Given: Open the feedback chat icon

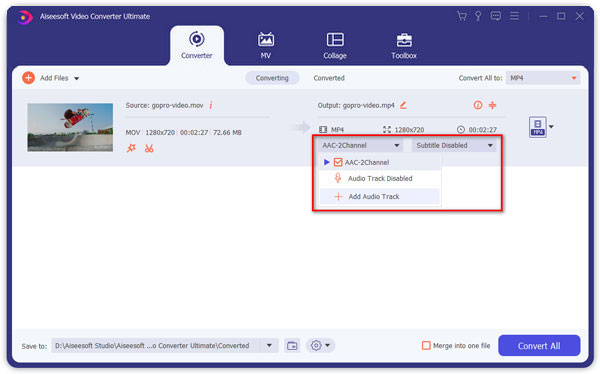Looking at the screenshot, I should [496, 16].
